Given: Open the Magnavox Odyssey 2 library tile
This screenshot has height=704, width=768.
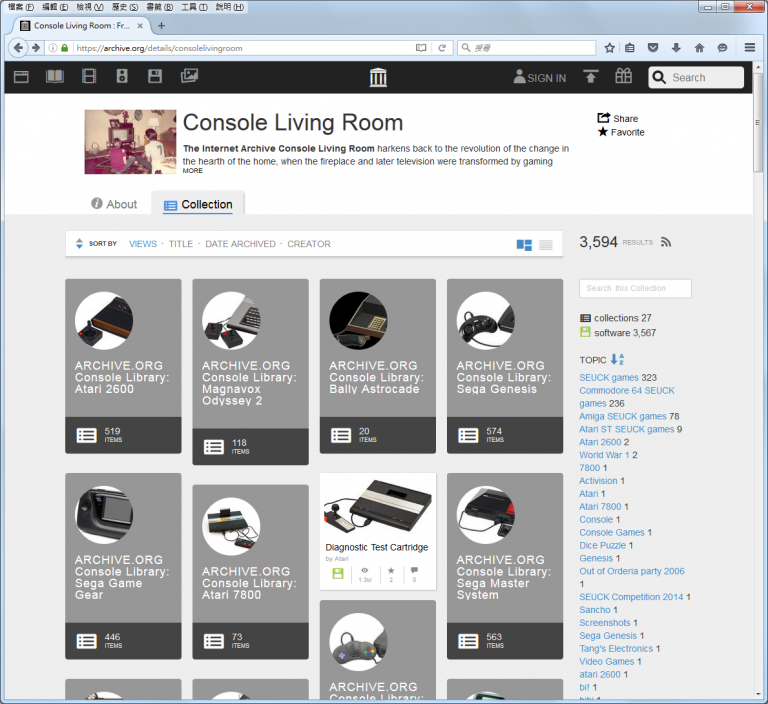Looking at the screenshot, I should point(250,372).
